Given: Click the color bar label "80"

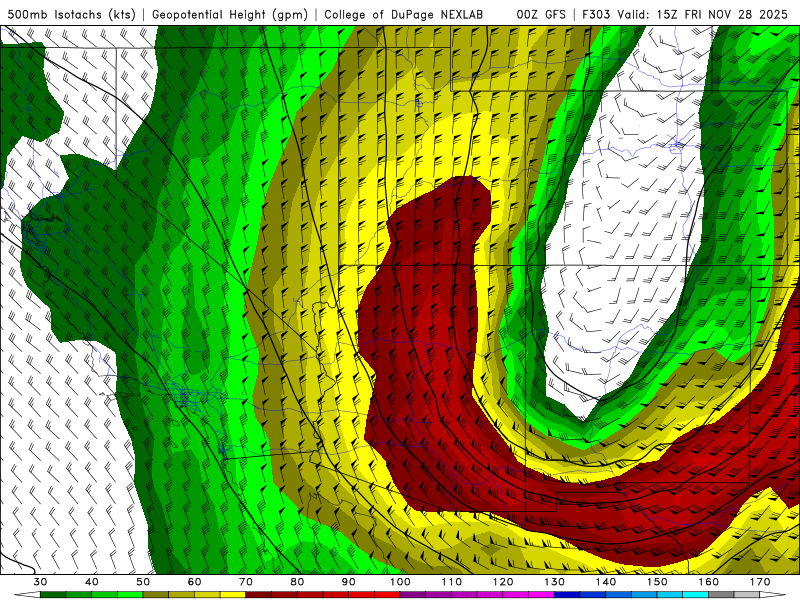Looking at the screenshot, I should [x=297, y=582].
